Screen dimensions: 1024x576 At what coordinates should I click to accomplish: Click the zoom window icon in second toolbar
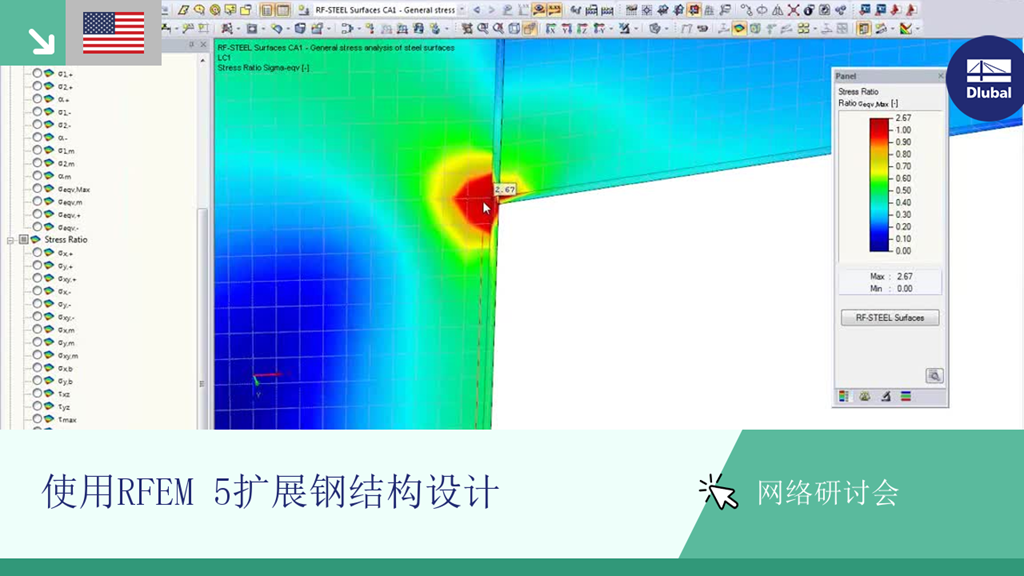[483, 28]
